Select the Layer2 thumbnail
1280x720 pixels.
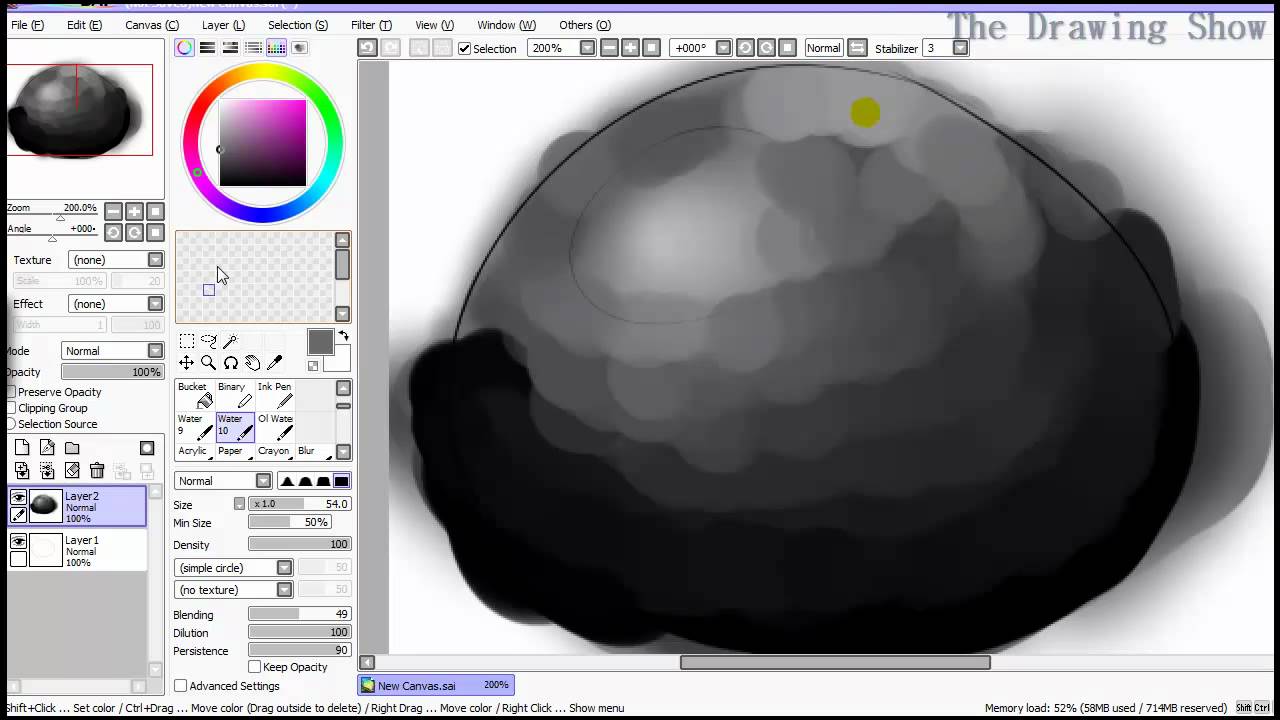tap(45, 507)
